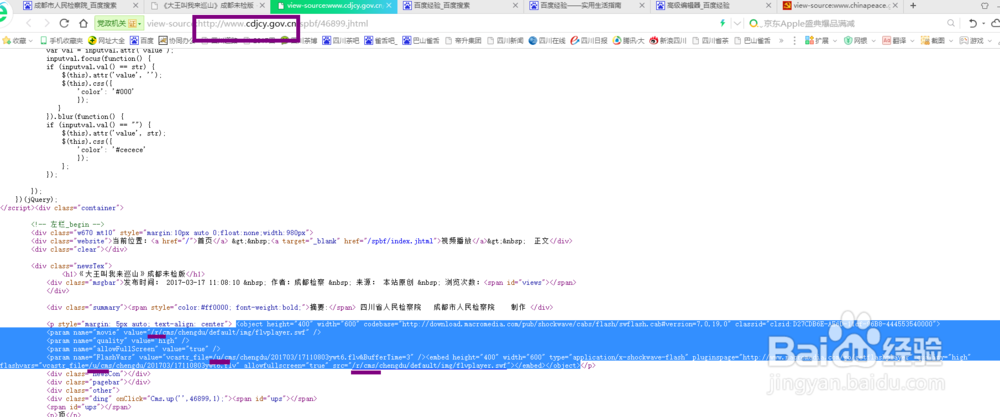Open the 腾讯·大 bookmark
This screenshot has height=417, width=1000.
[x=629, y=40]
